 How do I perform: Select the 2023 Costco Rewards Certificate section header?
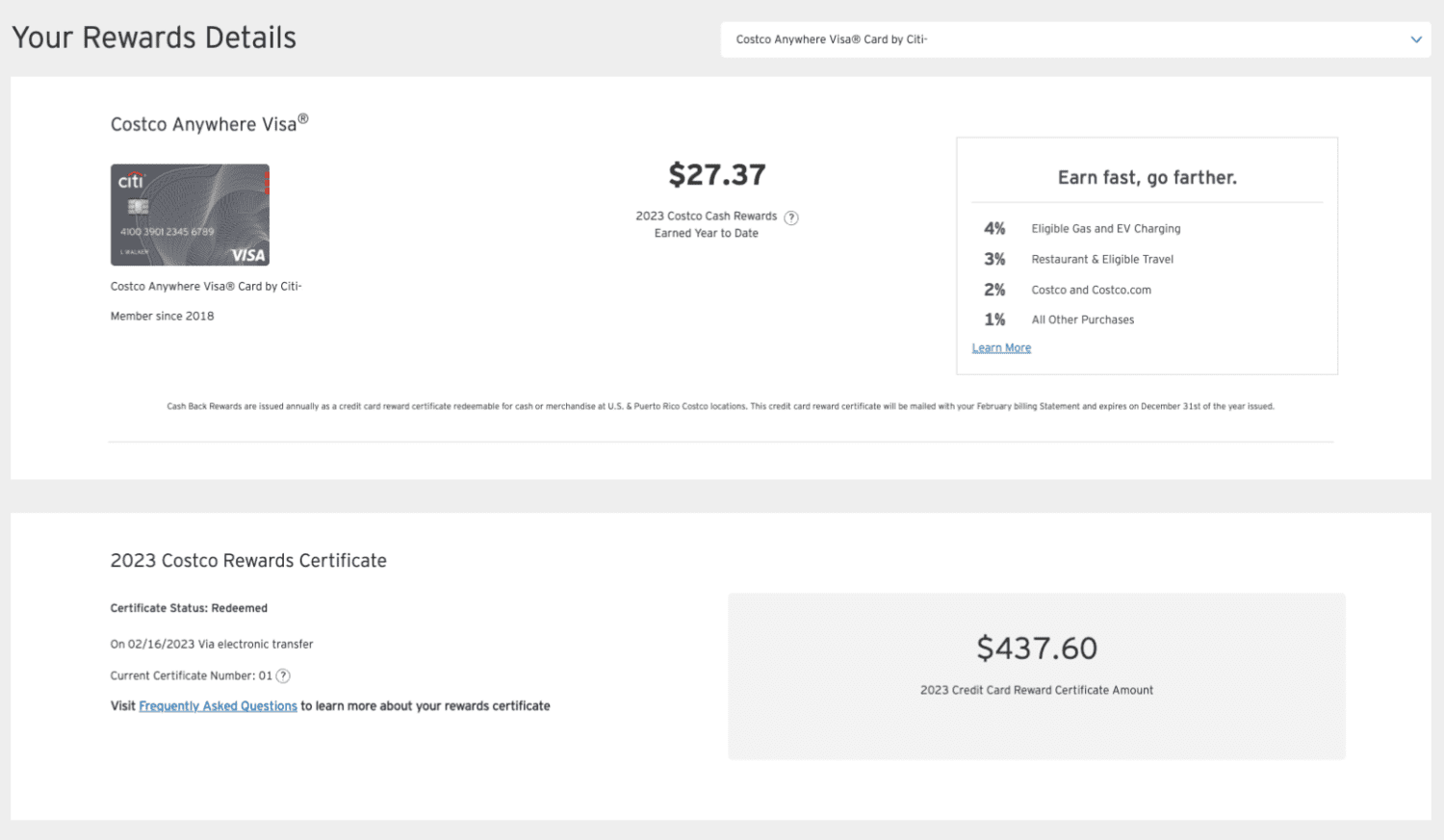247,560
